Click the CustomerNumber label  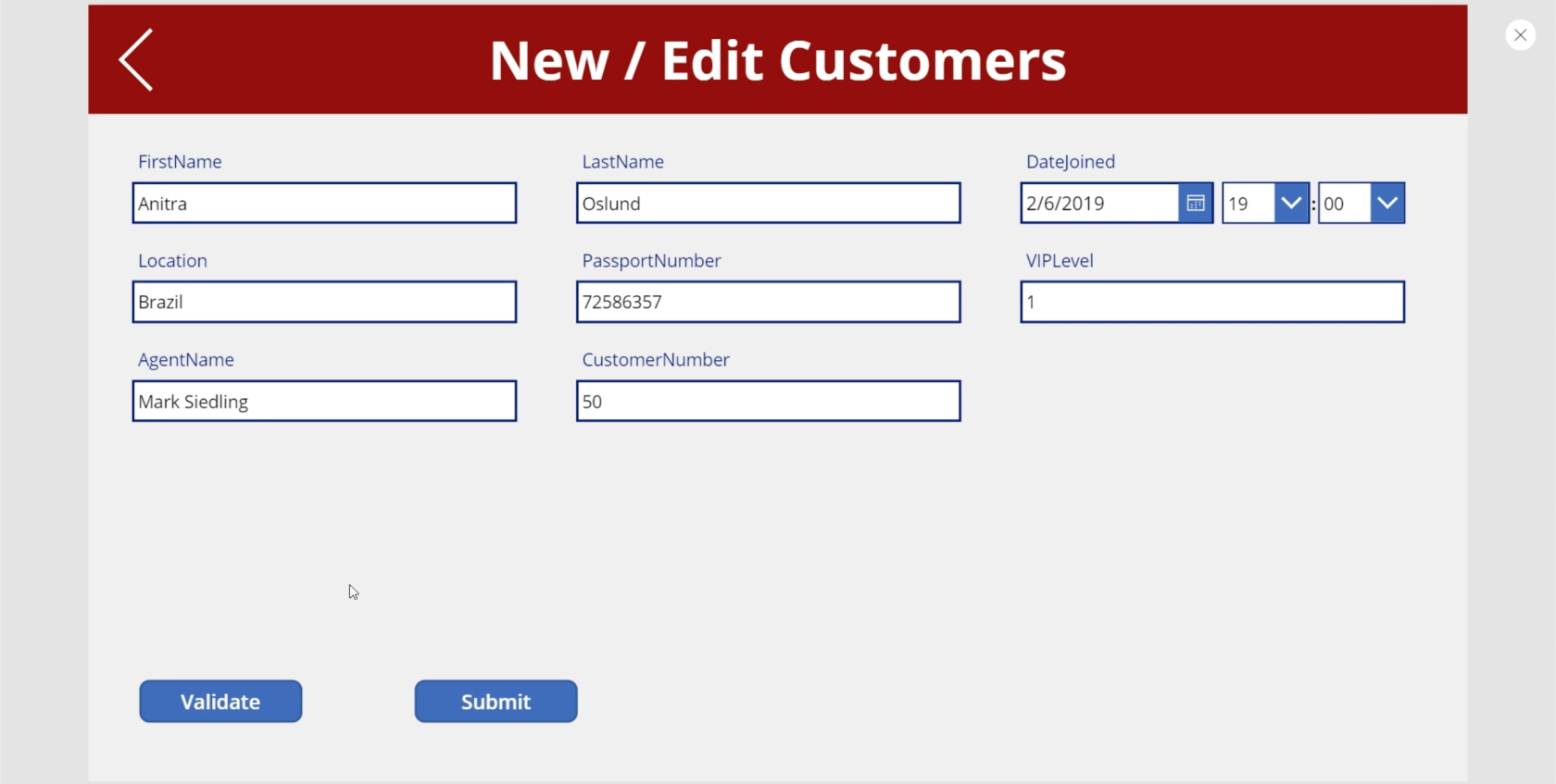pos(656,360)
